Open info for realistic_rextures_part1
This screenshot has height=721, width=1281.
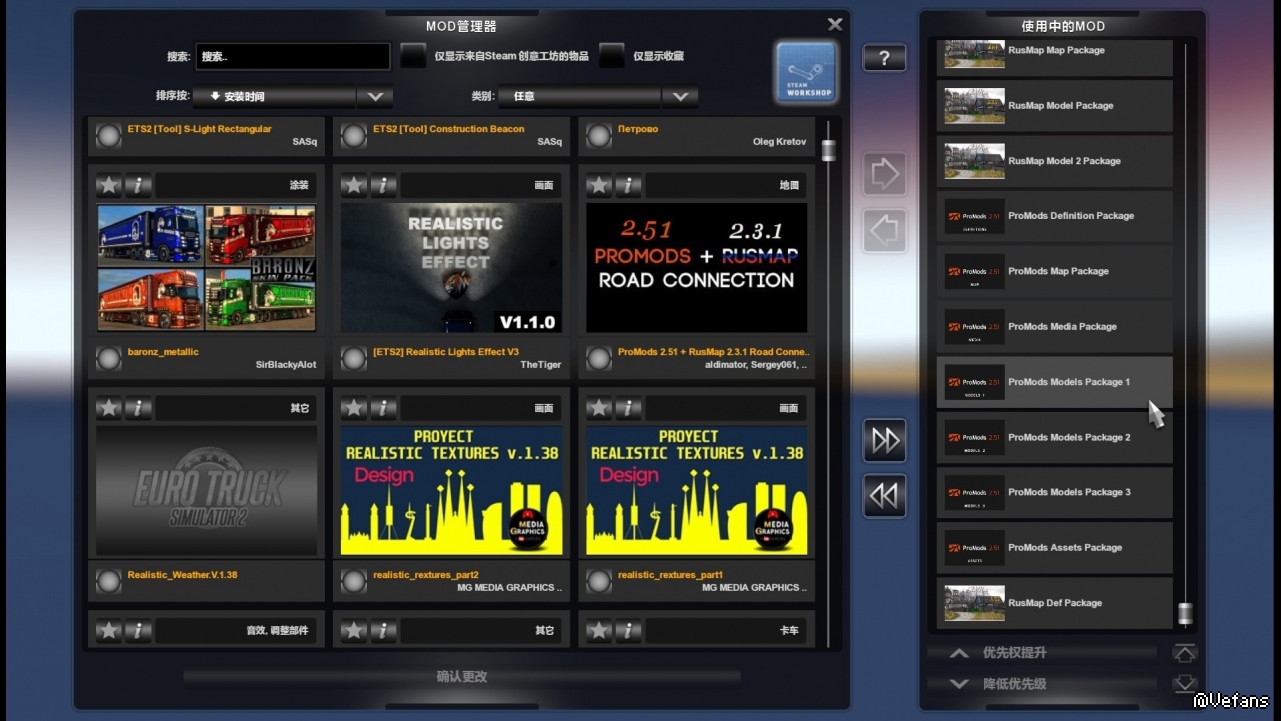(x=628, y=408)
